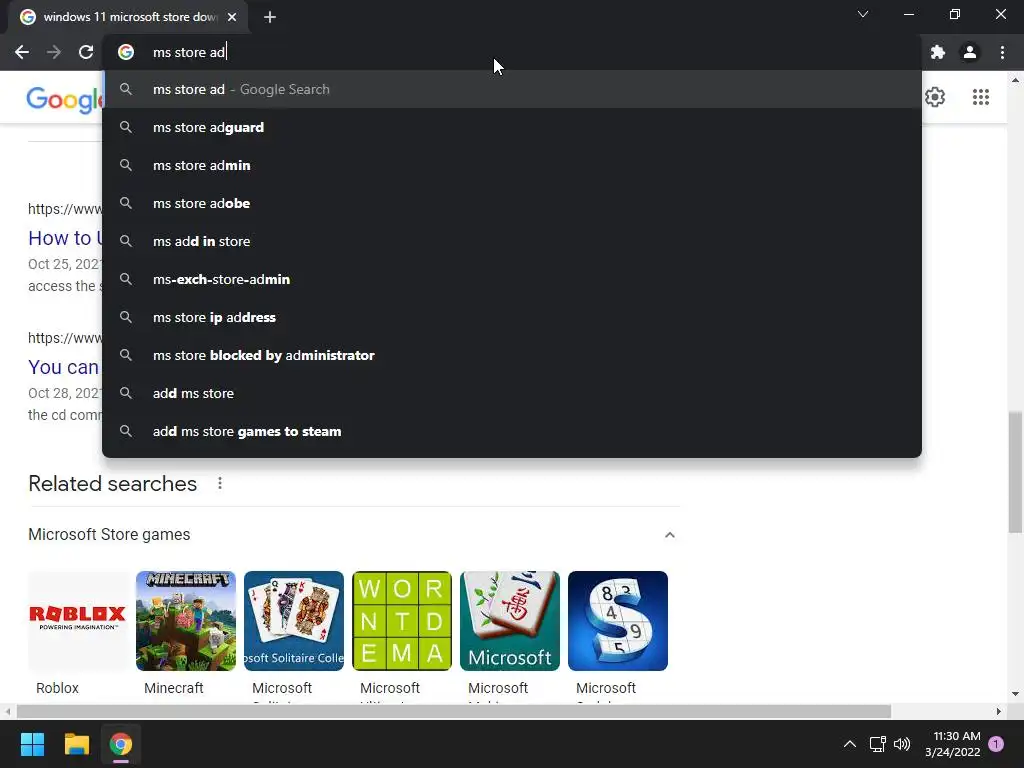Open the Chrome profile avatar
The width and height of the screenshot is (1024, 768).
970,52
